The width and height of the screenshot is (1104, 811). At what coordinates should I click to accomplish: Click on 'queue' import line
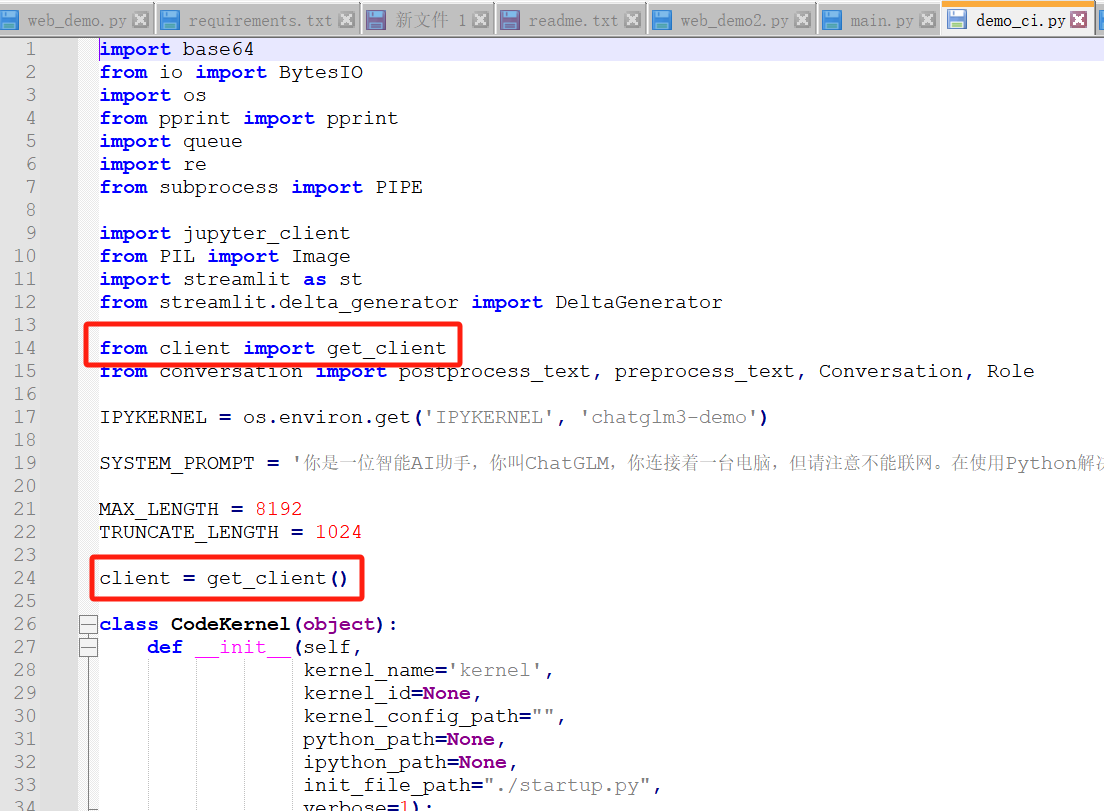(x=213, y=142)
